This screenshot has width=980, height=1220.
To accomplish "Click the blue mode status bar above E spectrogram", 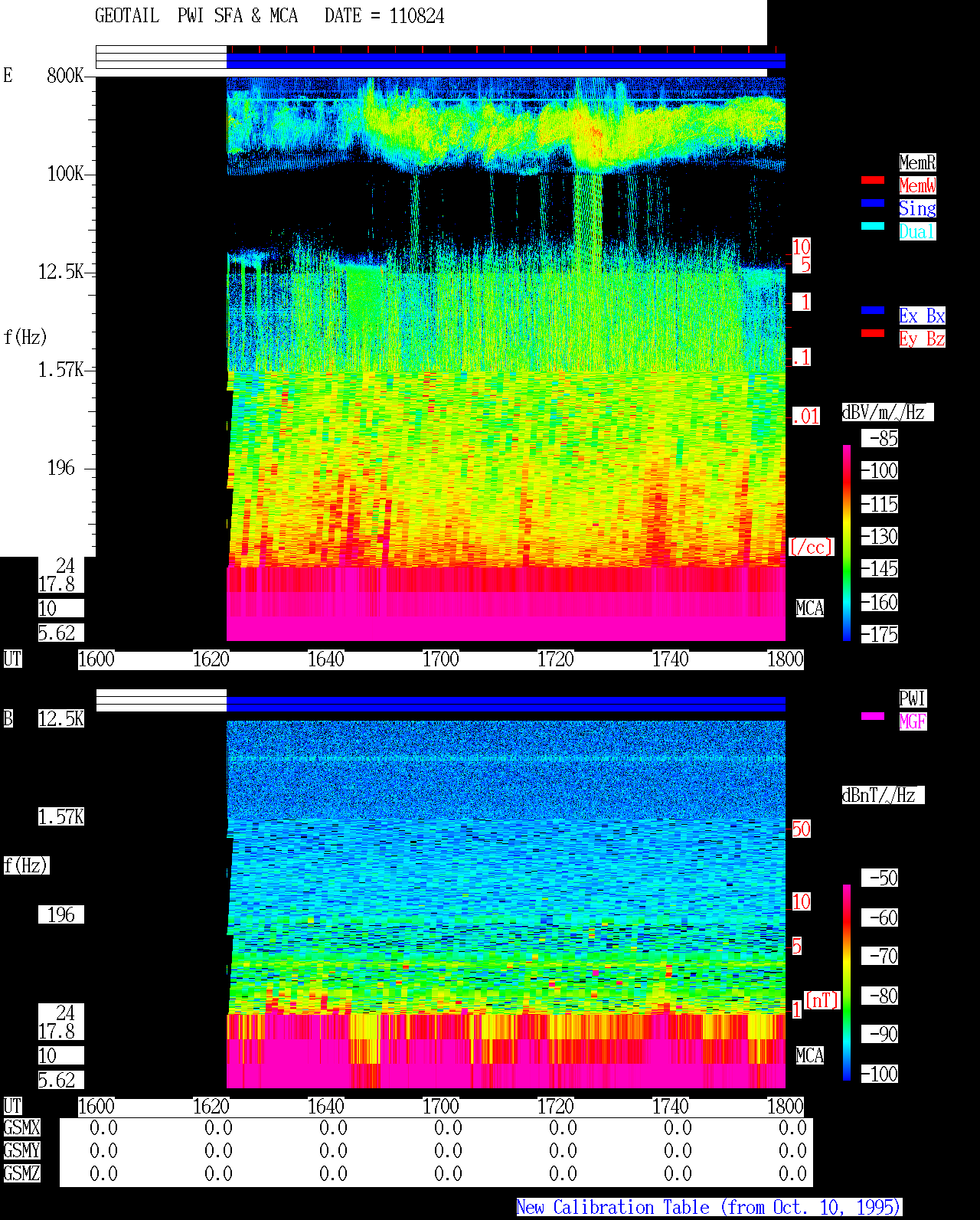I will [x=506, y=61].
